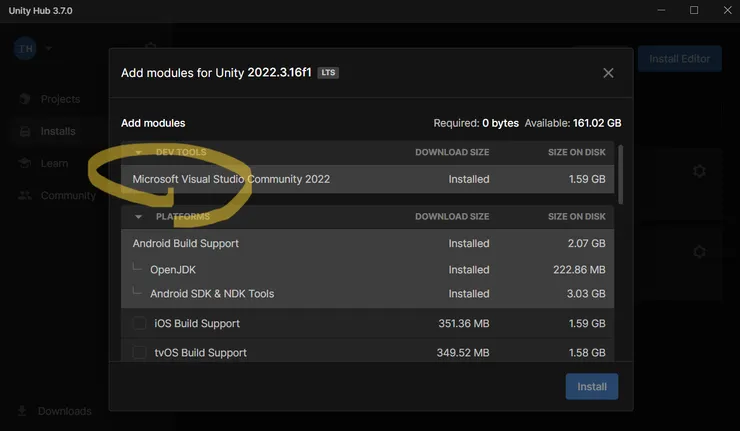Enable the iOS Build Support checkbox

(140, 323)
